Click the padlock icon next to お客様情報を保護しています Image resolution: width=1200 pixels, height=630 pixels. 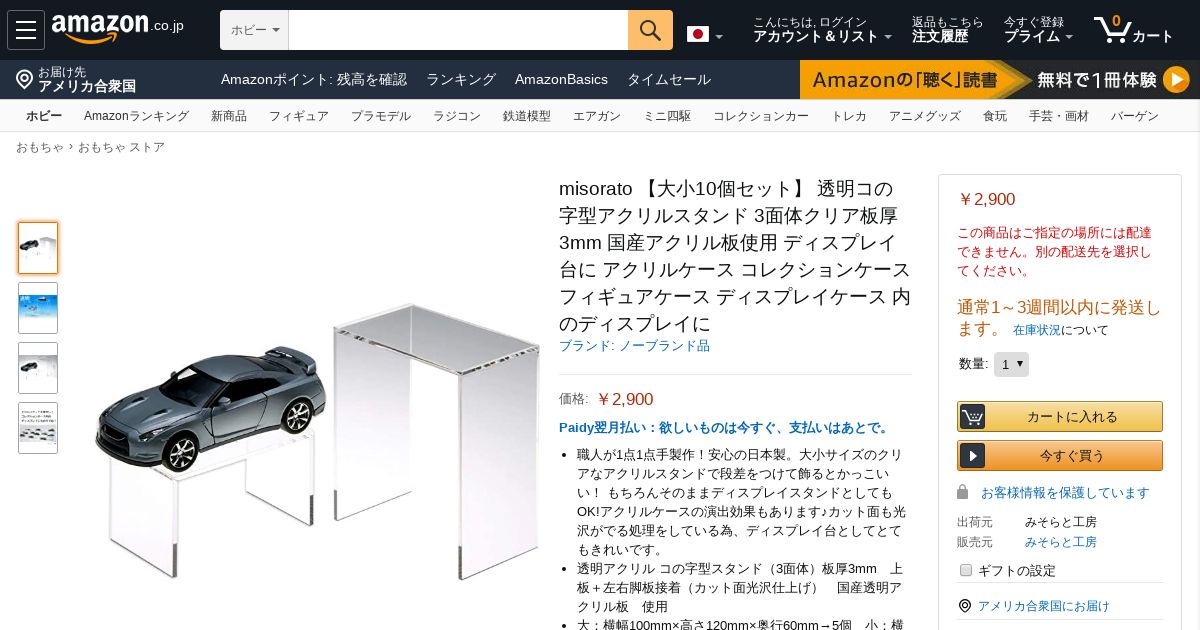point(963,492)
